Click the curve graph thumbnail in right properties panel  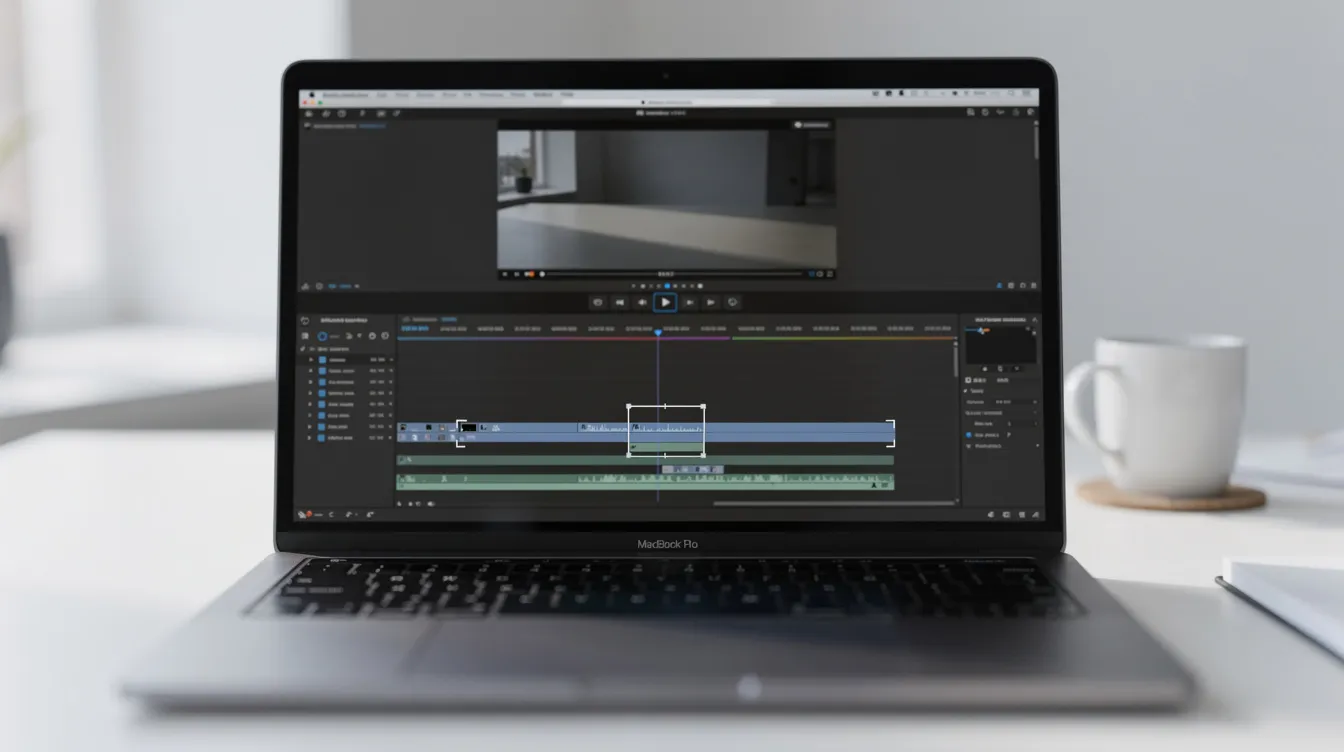click(x=1001, y=345)
